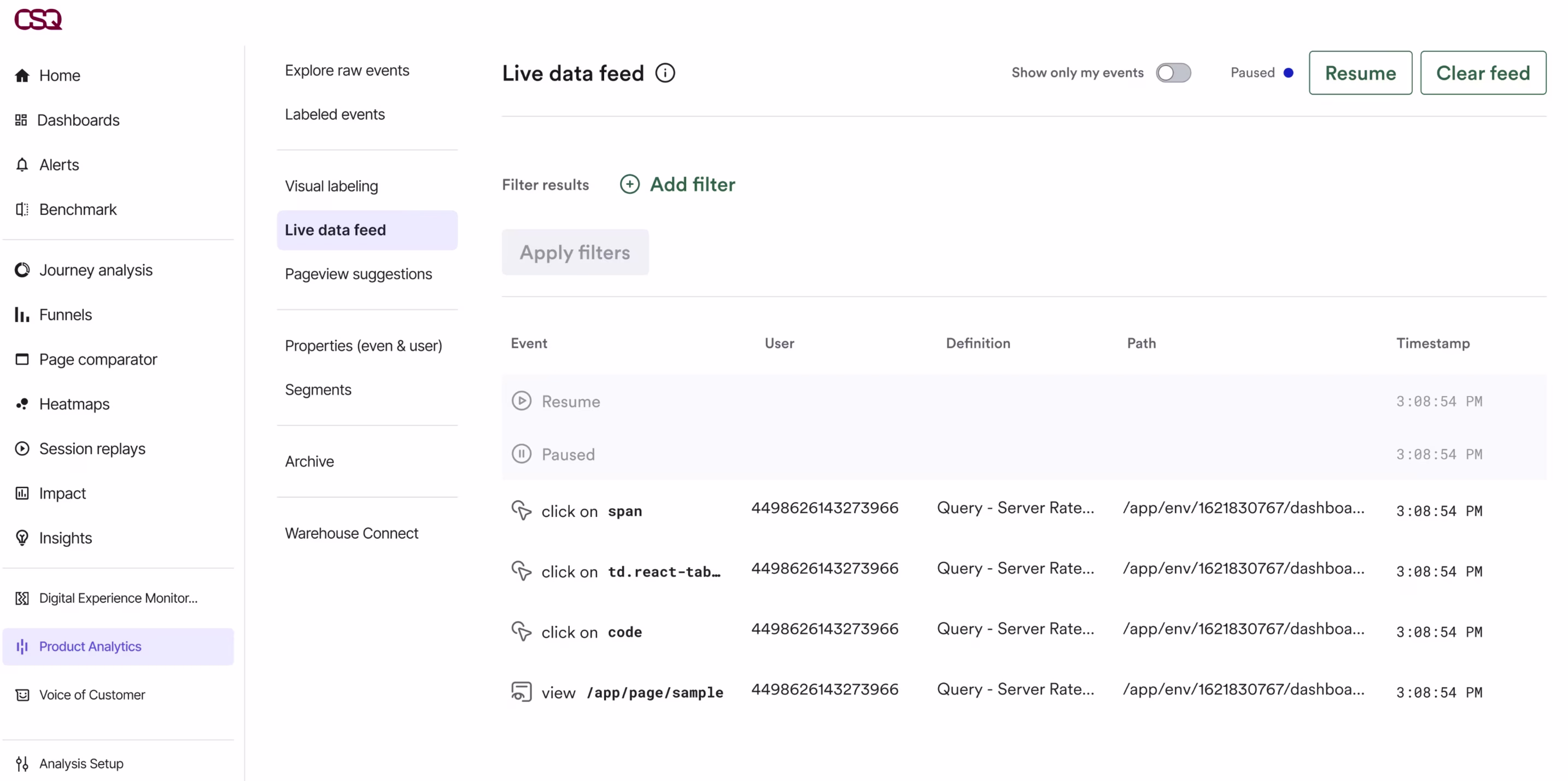
Task: Click the play icon in the Resume row
Action: (x=521, y=401)
